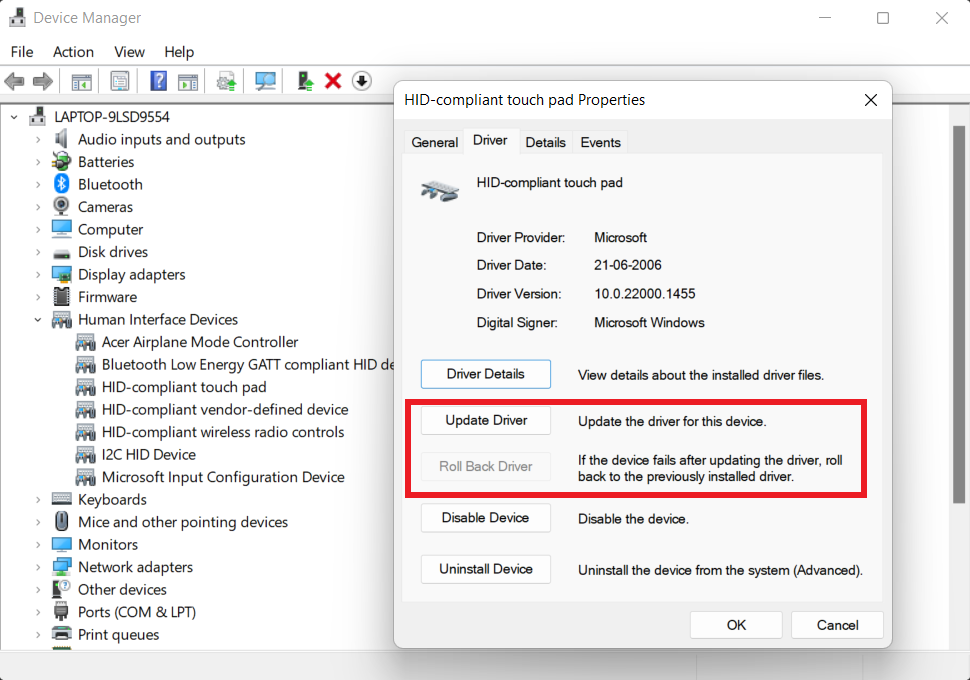This screenshot has width=970, height=680.
Task: Select the Driver tab
Action: point(490,140)
